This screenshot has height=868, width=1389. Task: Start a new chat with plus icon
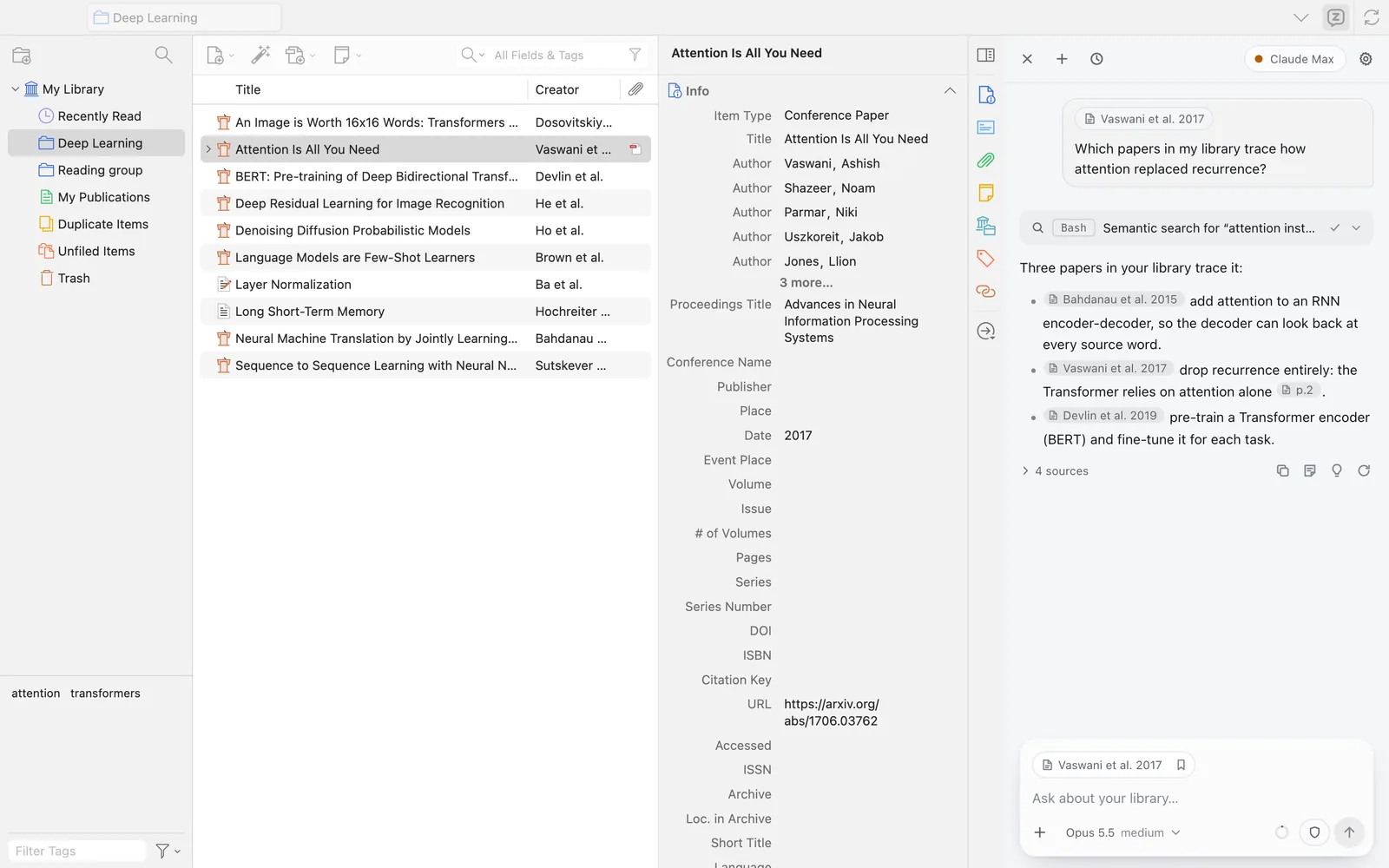click(1062, 59)
